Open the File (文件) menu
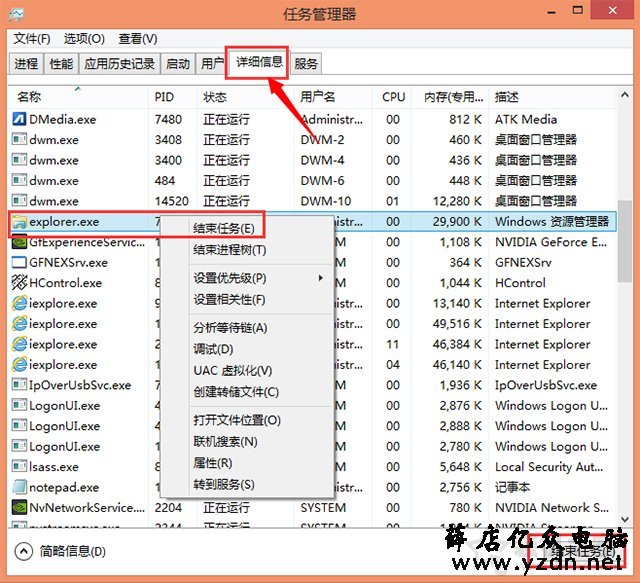The width and height of the screenshot is (640, 583). [32, 39]
